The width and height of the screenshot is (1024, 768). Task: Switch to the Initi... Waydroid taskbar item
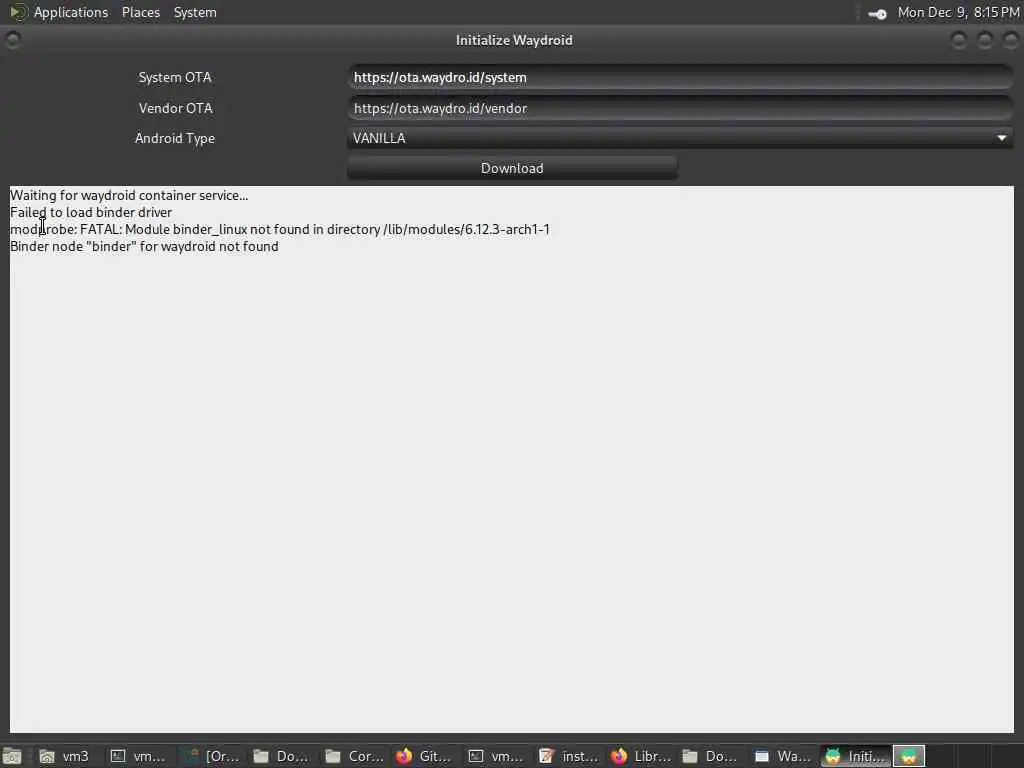tap(854, 756)
